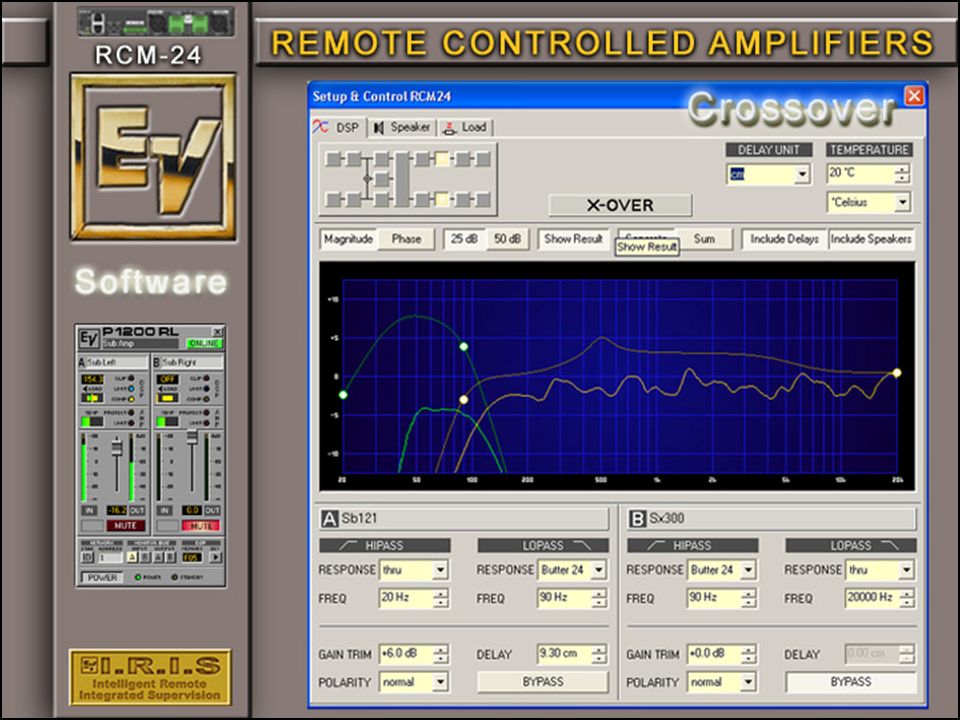Set graph range to 25 dB
Viewport: 960px width, 720px height.
point(464,239)
